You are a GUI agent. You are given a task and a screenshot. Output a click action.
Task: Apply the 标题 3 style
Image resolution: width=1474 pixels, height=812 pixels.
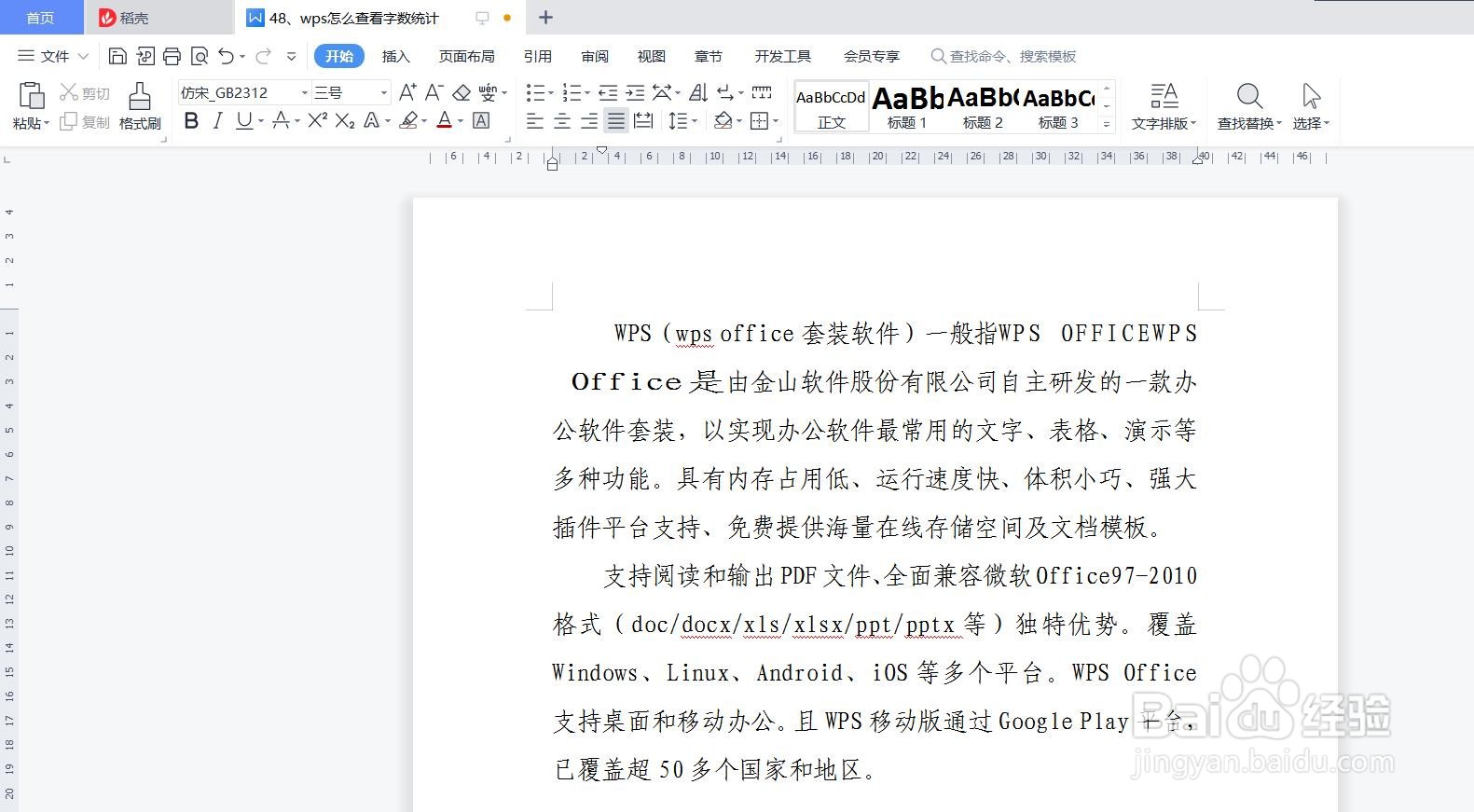click(x=1058, y=107)
